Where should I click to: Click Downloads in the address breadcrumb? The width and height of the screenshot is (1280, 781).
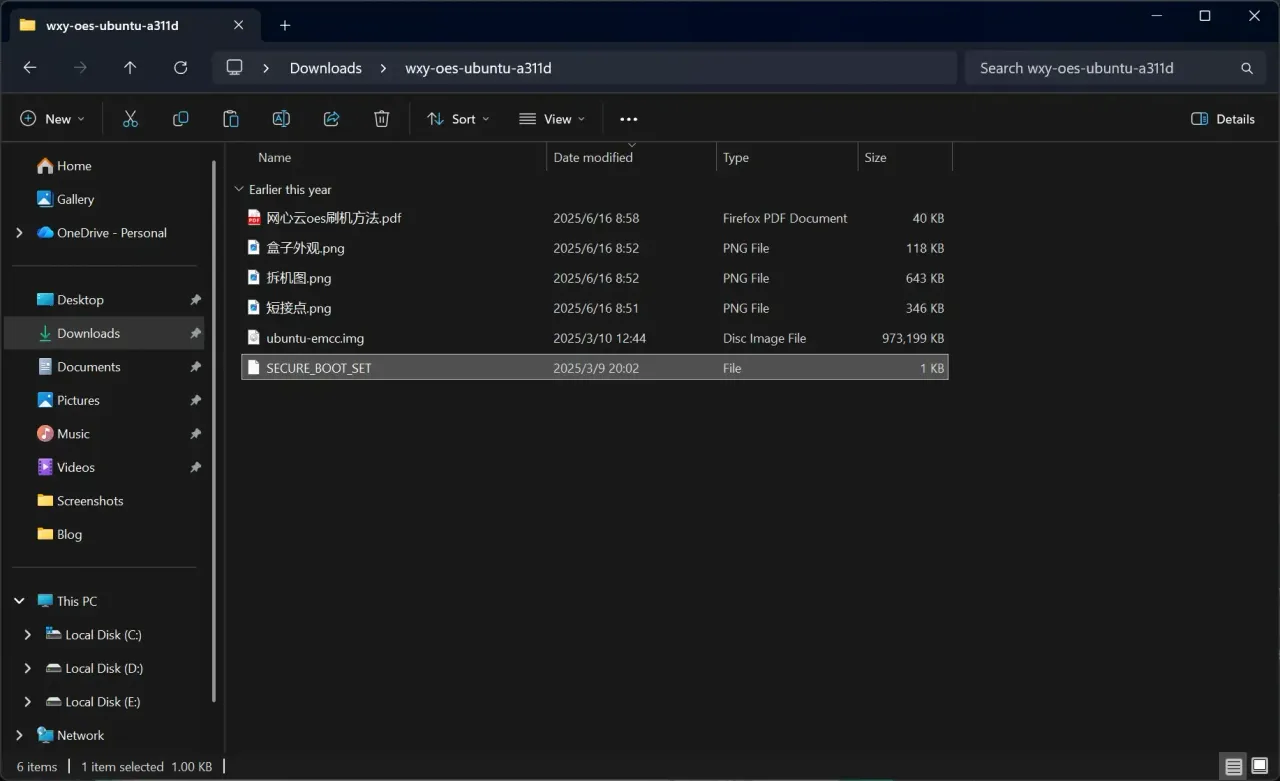point(326,68)
